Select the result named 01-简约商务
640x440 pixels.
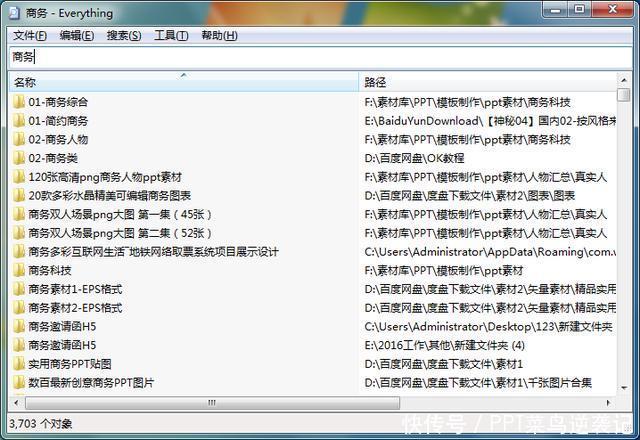tap(58, 121)
